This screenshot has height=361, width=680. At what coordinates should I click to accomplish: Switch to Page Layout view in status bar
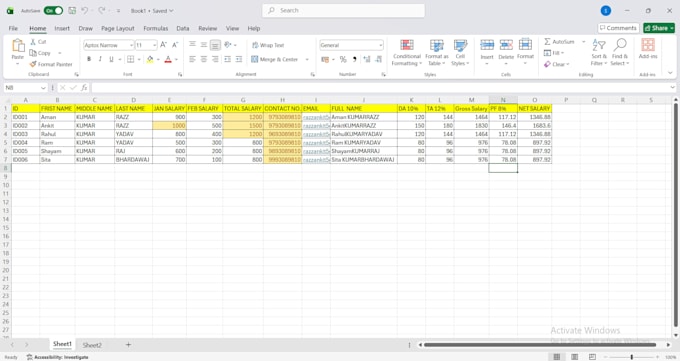(575, 357)
